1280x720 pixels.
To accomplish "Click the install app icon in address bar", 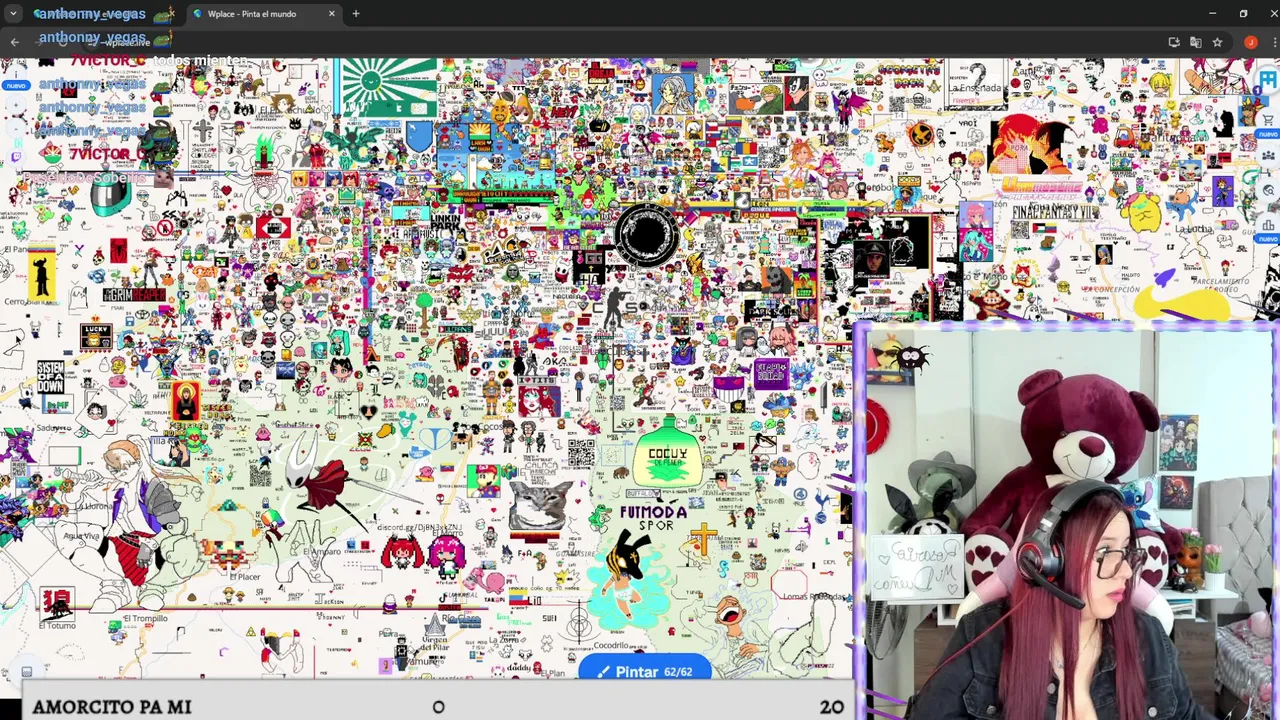I will pyautogui.click(x=1174, y=42).
